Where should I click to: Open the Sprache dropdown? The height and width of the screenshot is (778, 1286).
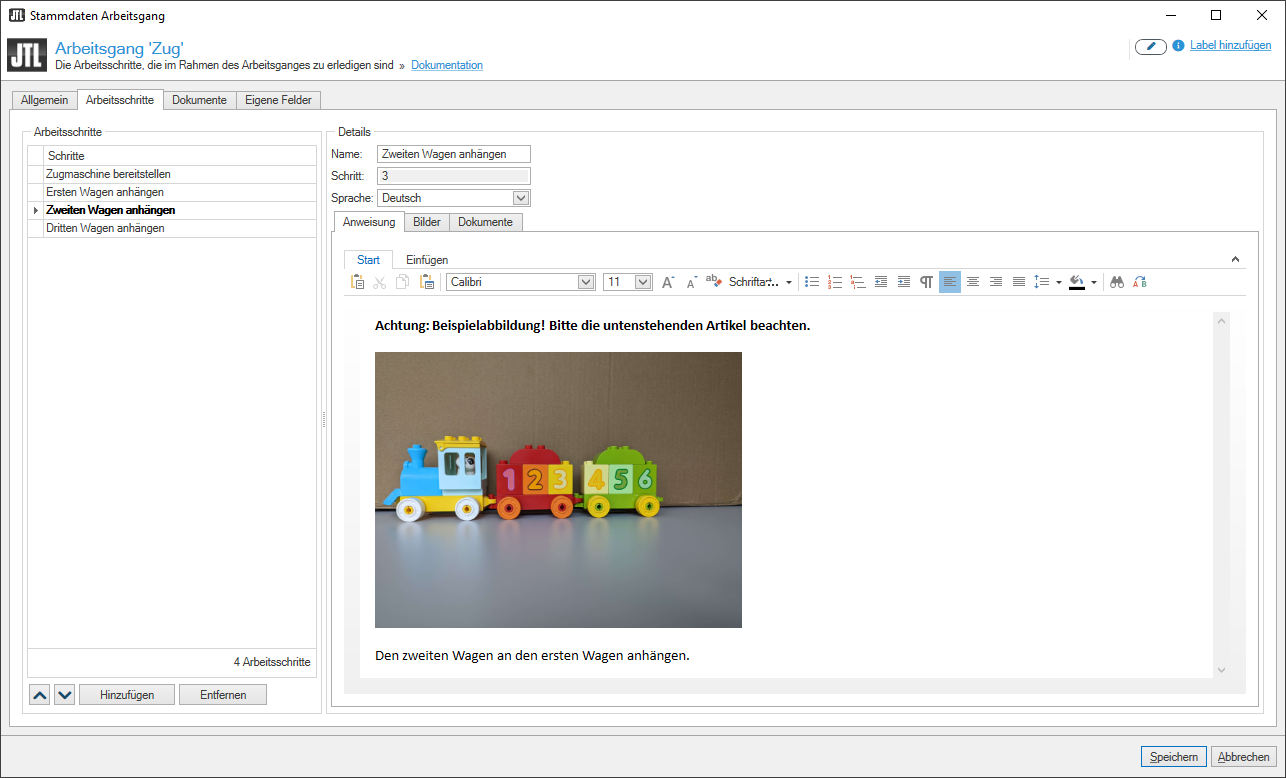(520, 198)
